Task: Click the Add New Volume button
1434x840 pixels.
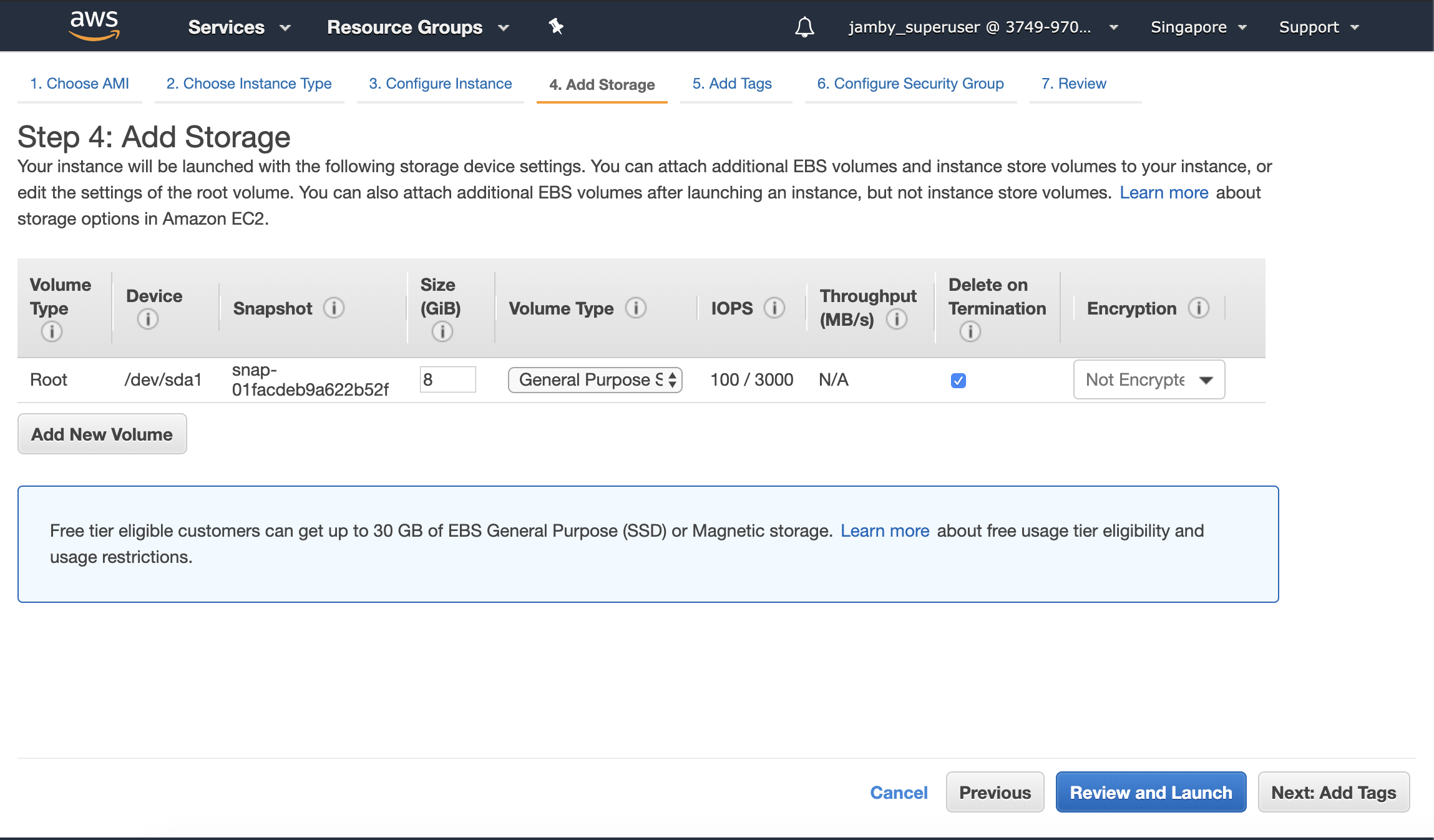Action: pyautogui.click(x=102, y=434)
